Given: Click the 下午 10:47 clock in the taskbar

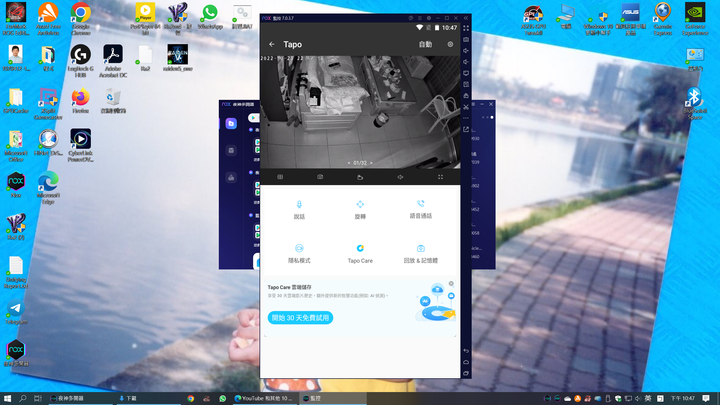Looking at the screenshot, I should point(683,398).
